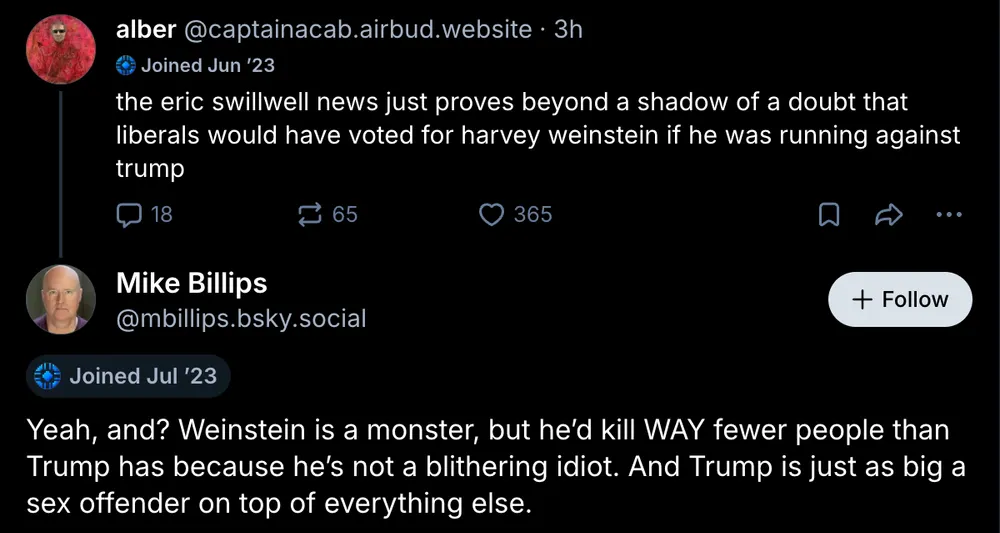This screenshot has height=533, width=1000.
Task: Like alber's post with the heart icon
Action: (491, 214)
